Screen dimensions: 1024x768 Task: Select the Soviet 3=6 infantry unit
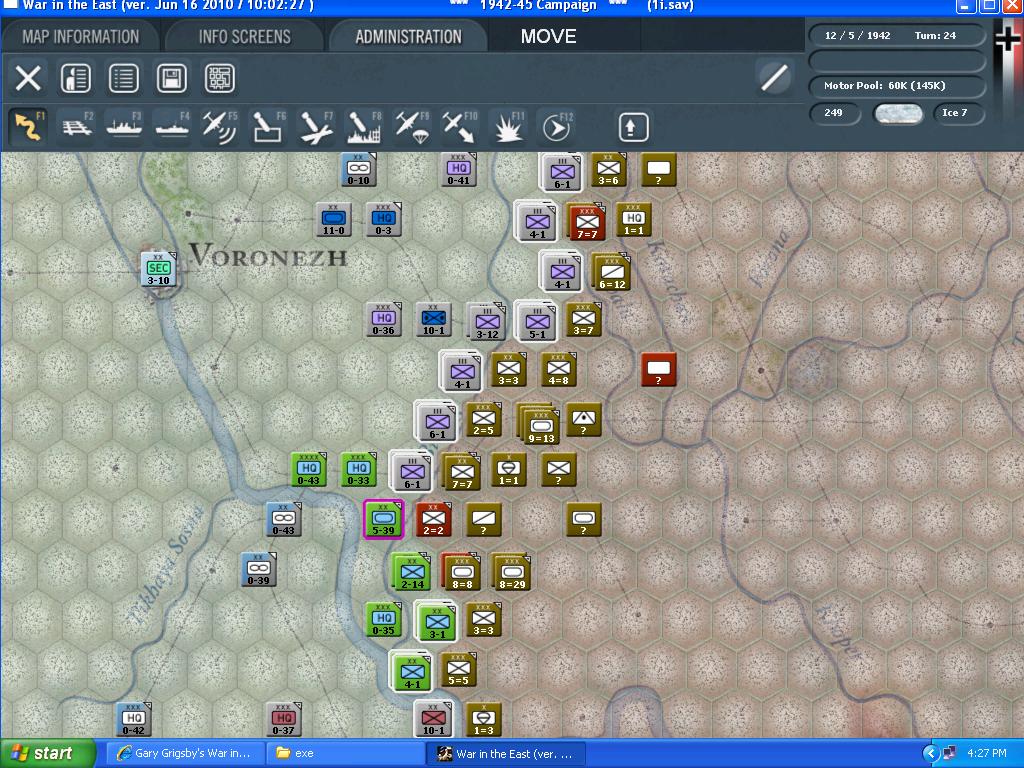pyautogui.click(x=609, y=169)
